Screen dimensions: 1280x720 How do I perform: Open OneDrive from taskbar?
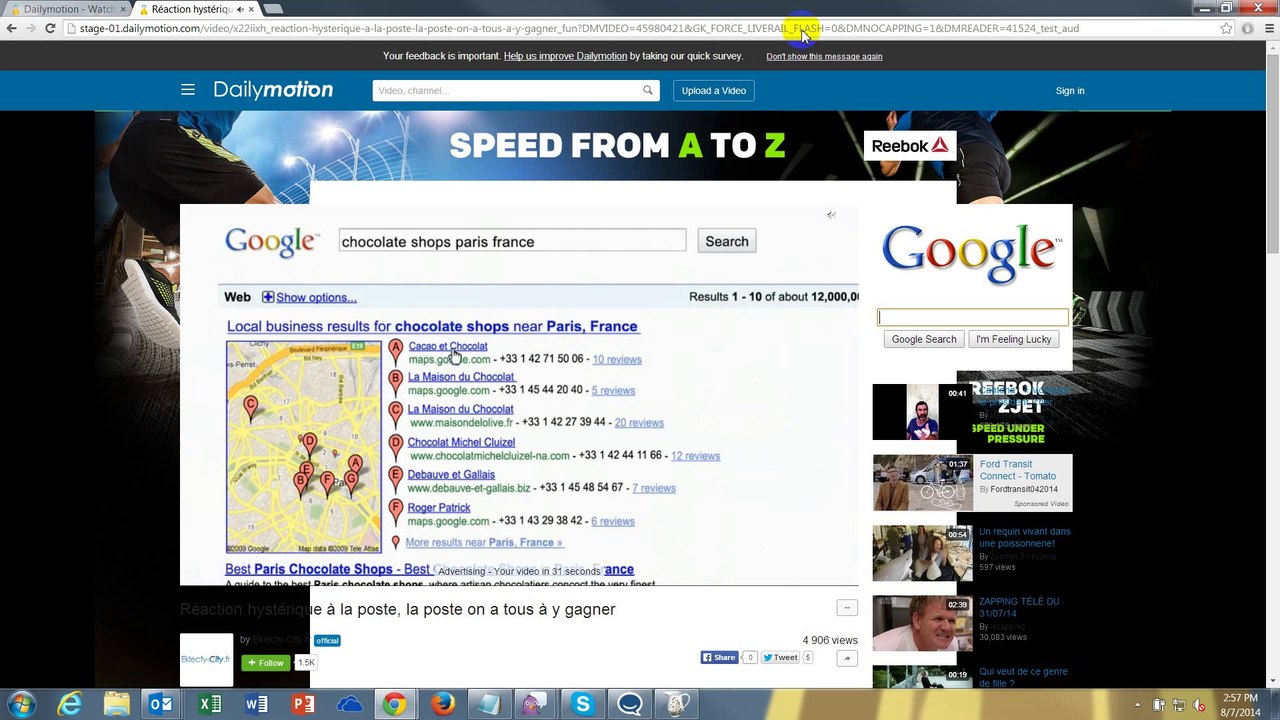click(350, 704)
